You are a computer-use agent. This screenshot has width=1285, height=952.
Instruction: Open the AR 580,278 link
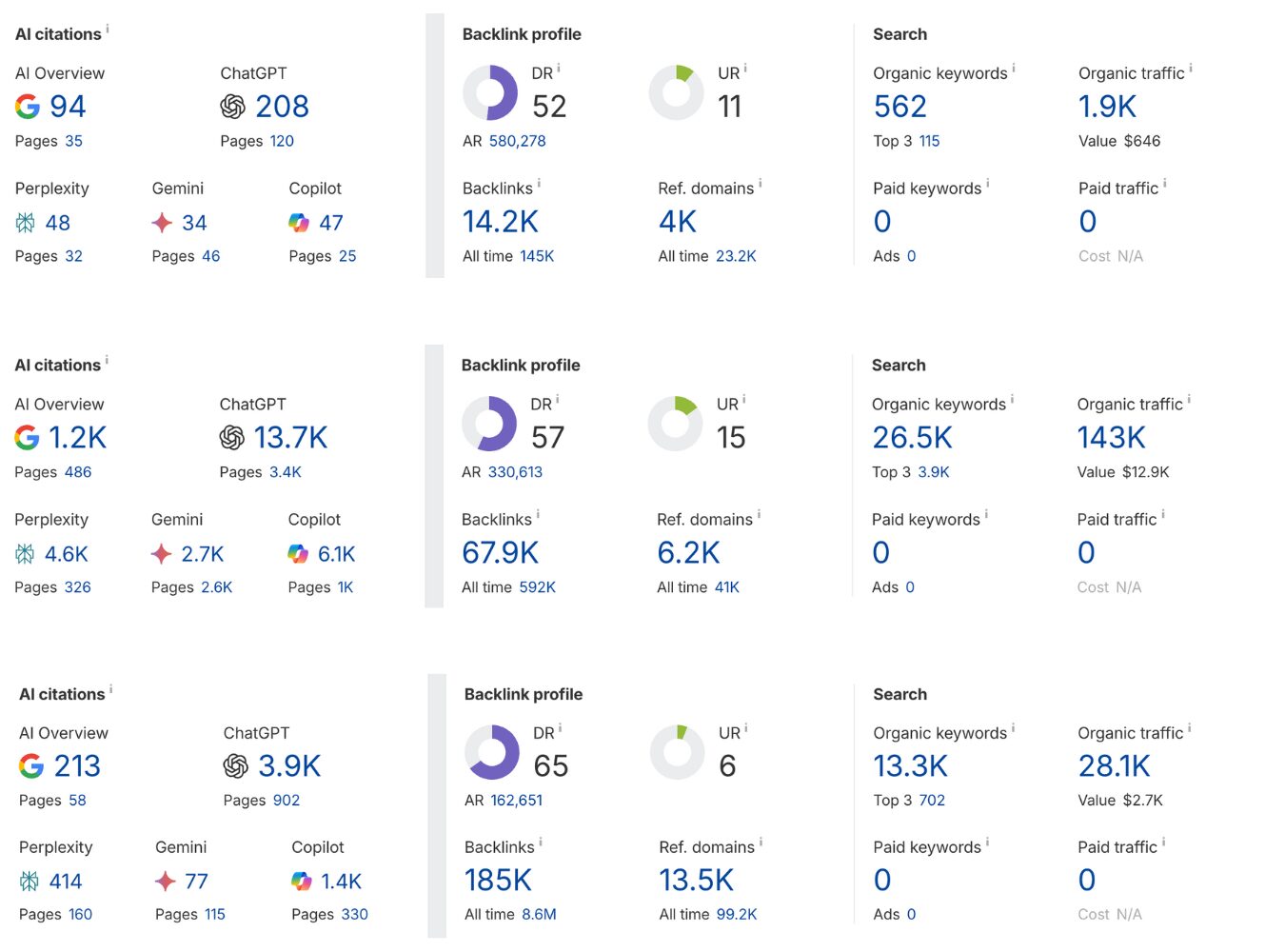tap(517, 141)
